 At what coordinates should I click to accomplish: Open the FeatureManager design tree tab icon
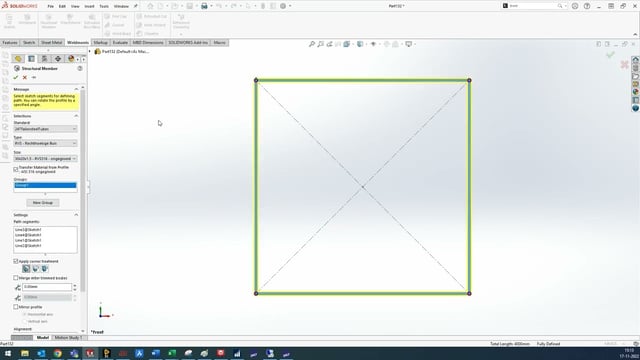point(18,59)
